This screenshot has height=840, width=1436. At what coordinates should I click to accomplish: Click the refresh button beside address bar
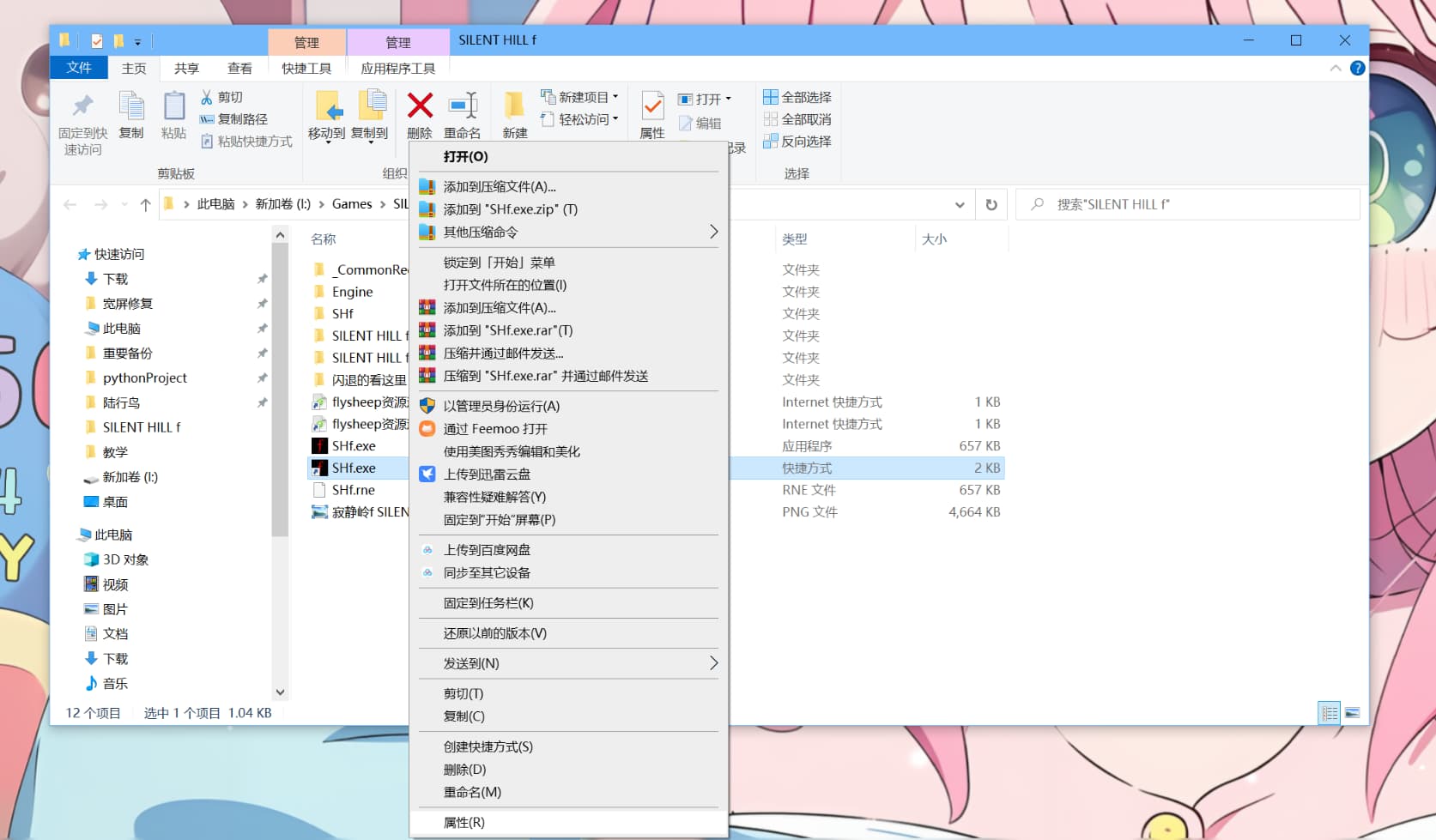point(991,204)
